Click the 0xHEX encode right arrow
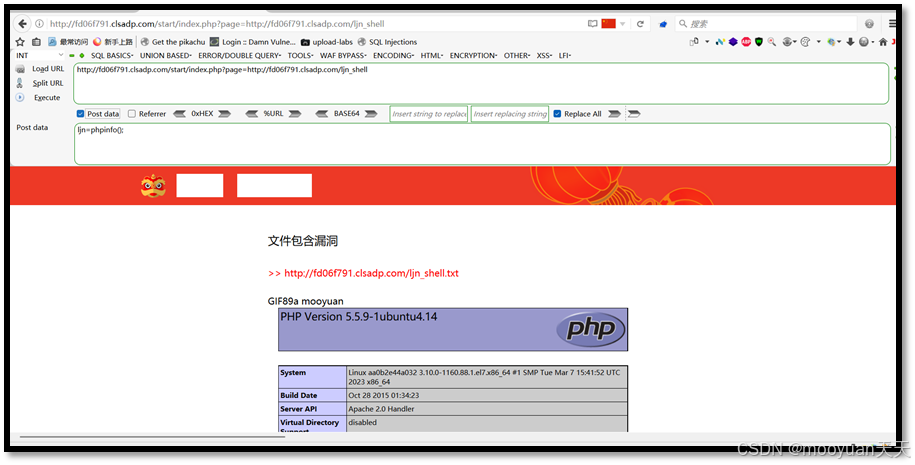 point(225,114)
